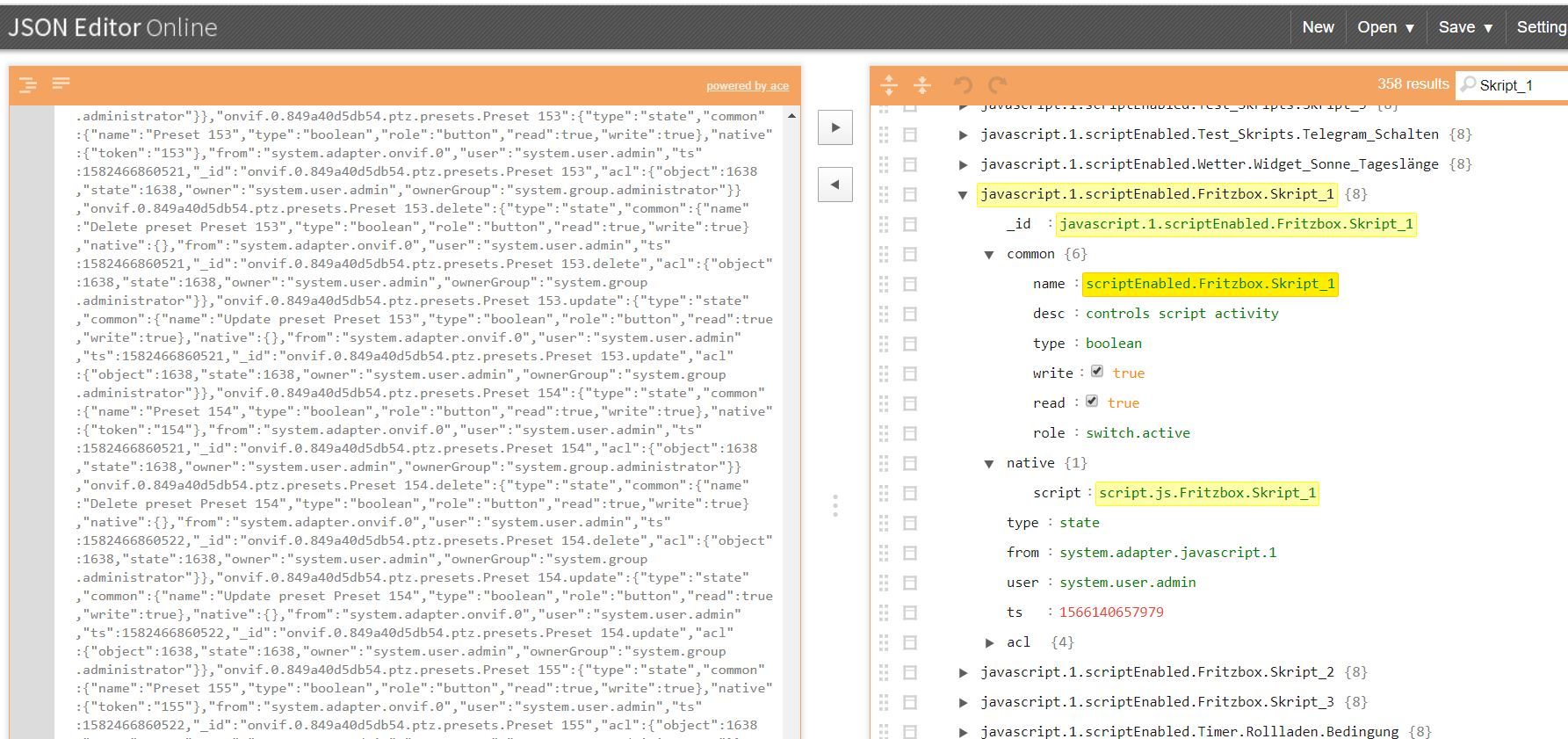Open actions menu icon for Widget_Sonne_Tageslänge row
The height and width of the screenshot is (739, 1568).
point(910,164)
